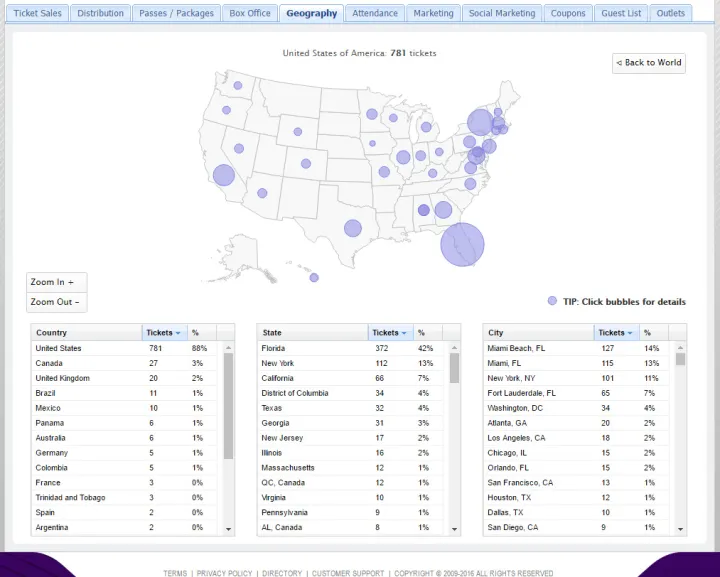Image resolution: width=720 pixels, height=577 pixels.
Task: Open the Social Marketing tab
Action: pyautogui.click(x=502, y=13)
